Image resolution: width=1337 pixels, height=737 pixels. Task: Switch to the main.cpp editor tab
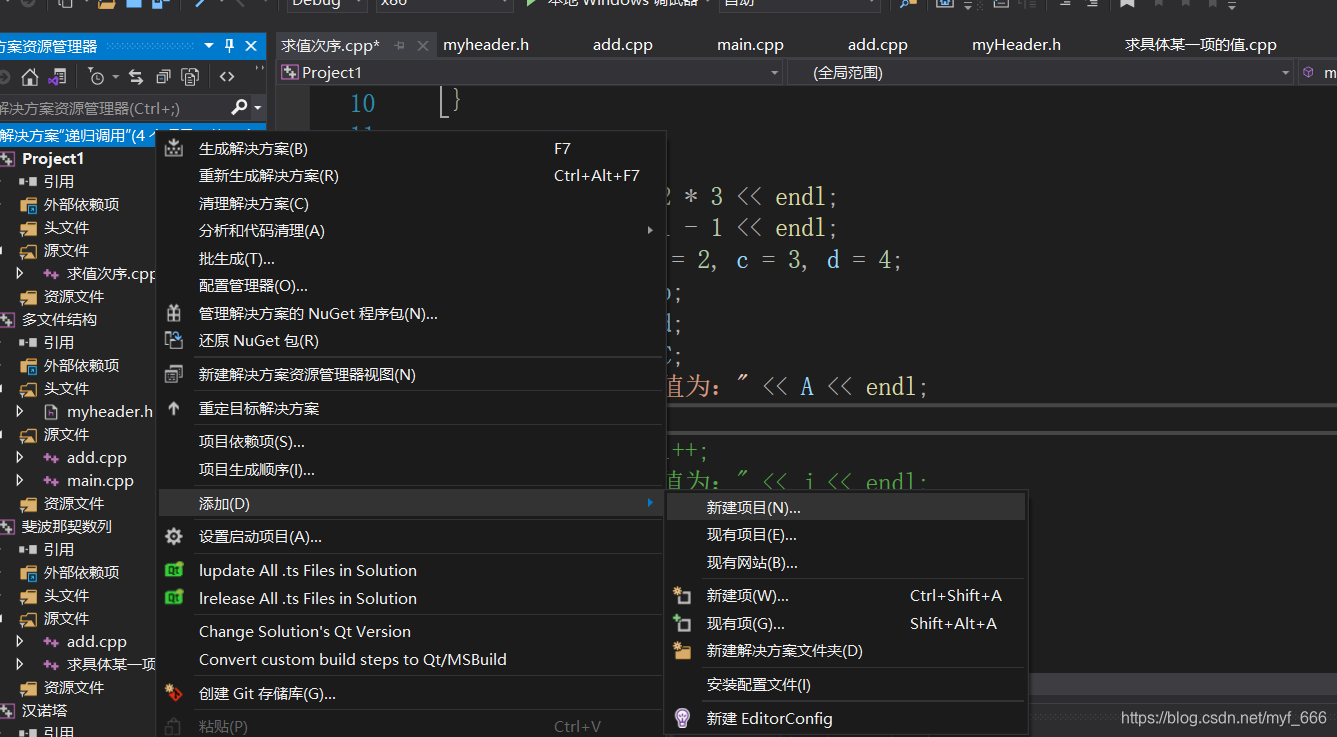[750, 45]
